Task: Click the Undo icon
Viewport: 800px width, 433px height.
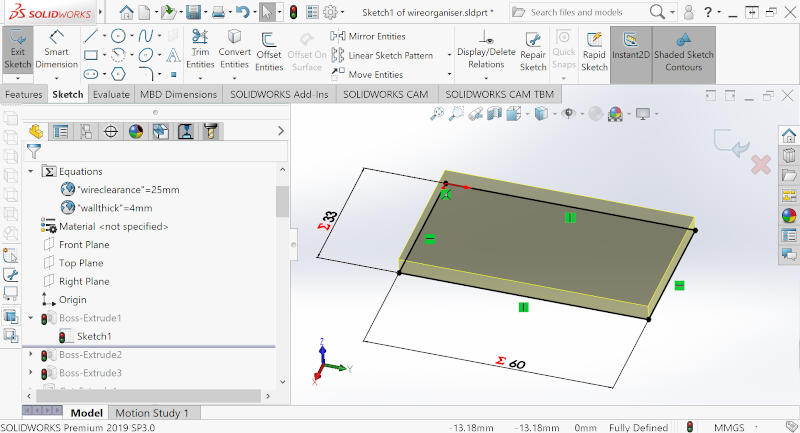Action: [242, 12]
